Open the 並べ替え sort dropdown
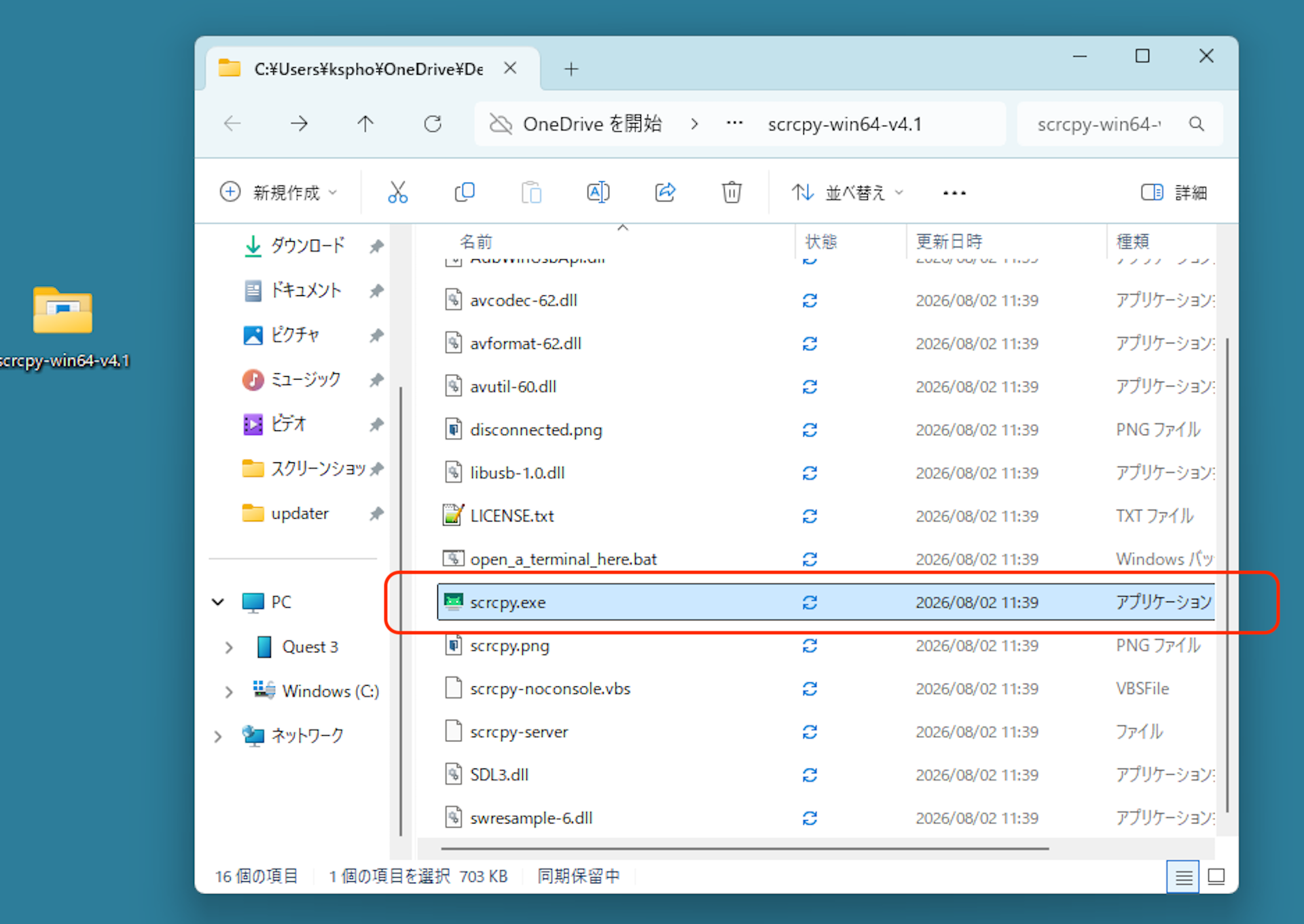 point(847,193)
